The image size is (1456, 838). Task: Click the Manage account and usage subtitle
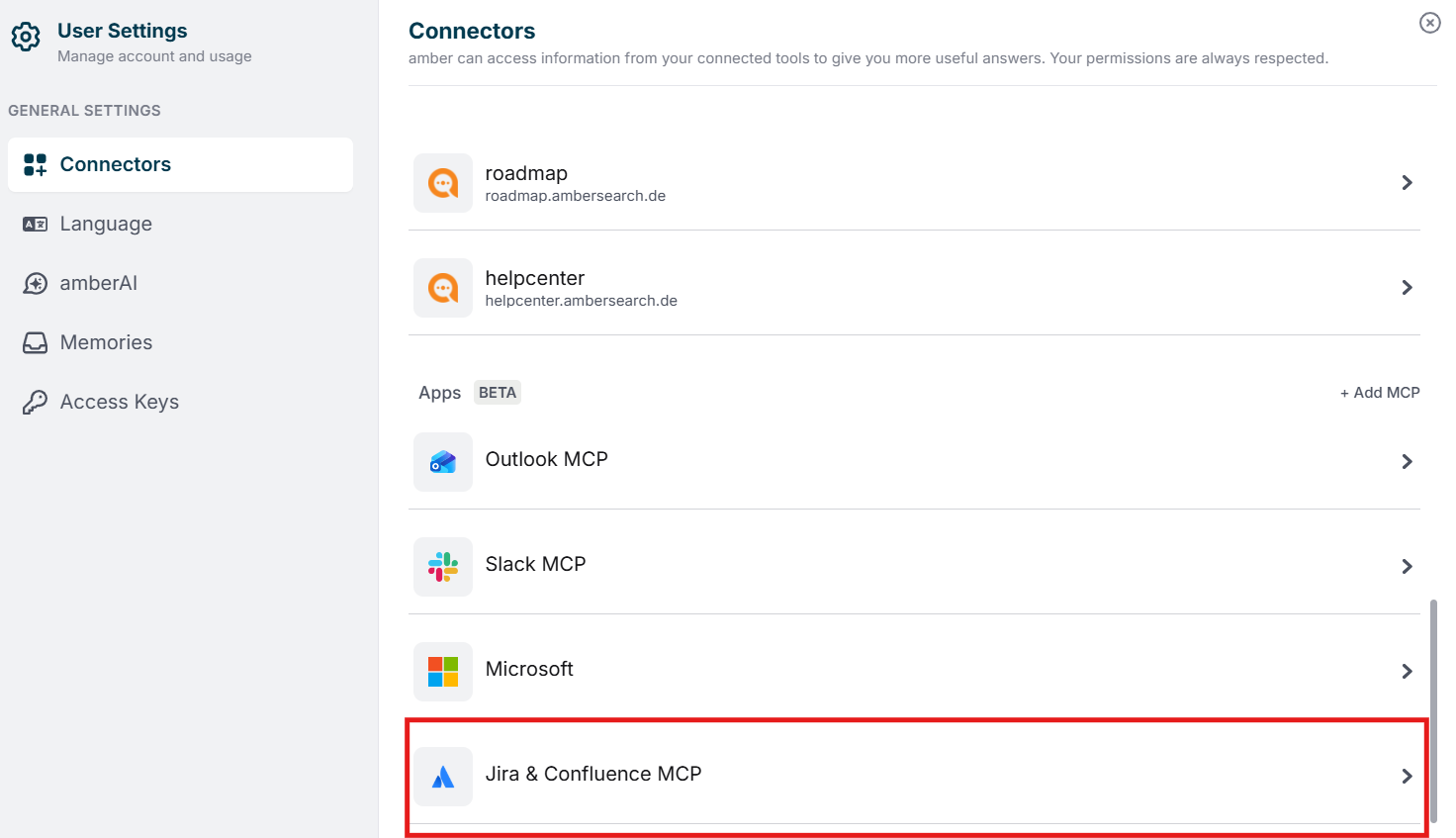tap(154, 56)
